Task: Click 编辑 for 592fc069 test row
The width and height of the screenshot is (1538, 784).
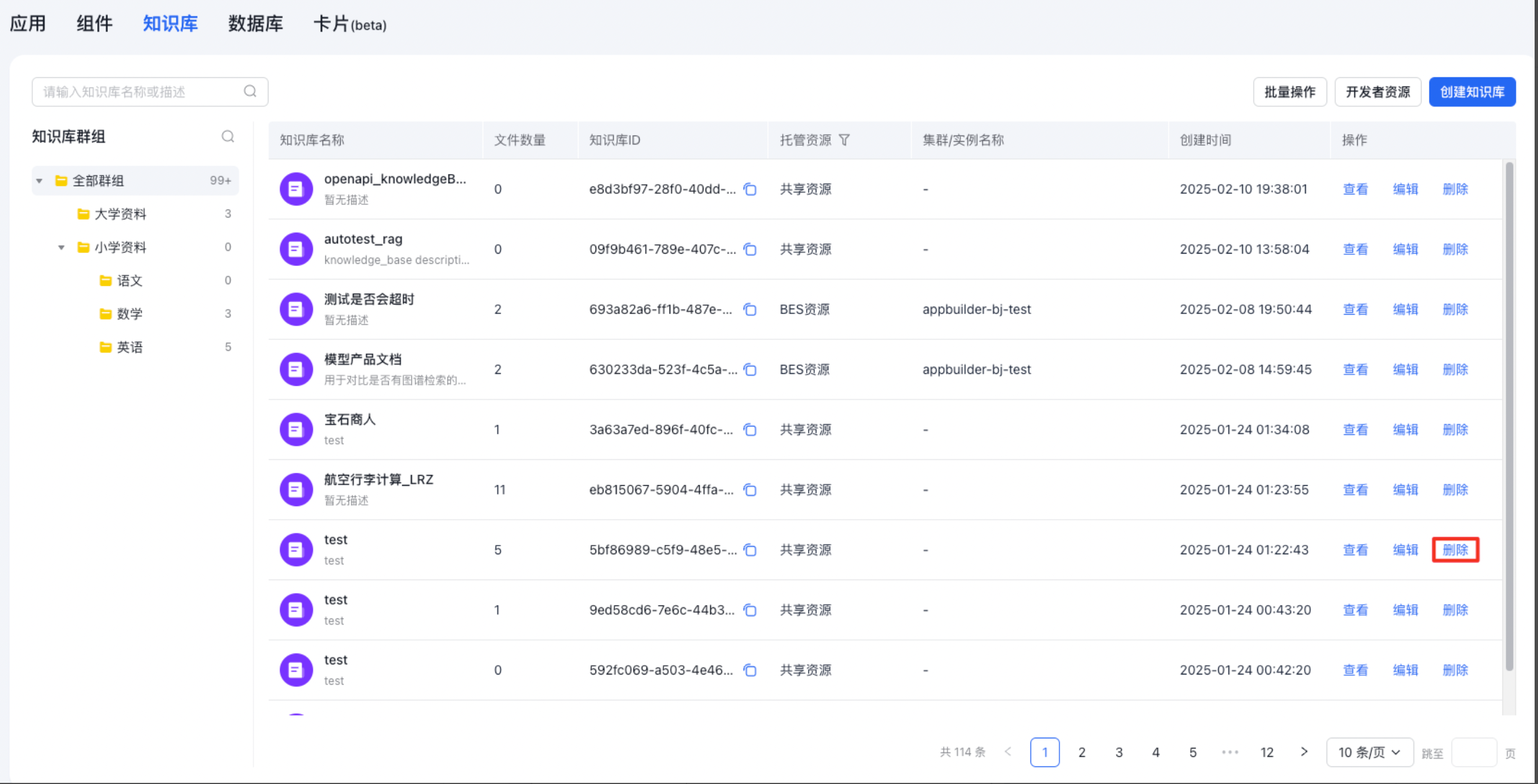Action: (x=1405, y=670)
